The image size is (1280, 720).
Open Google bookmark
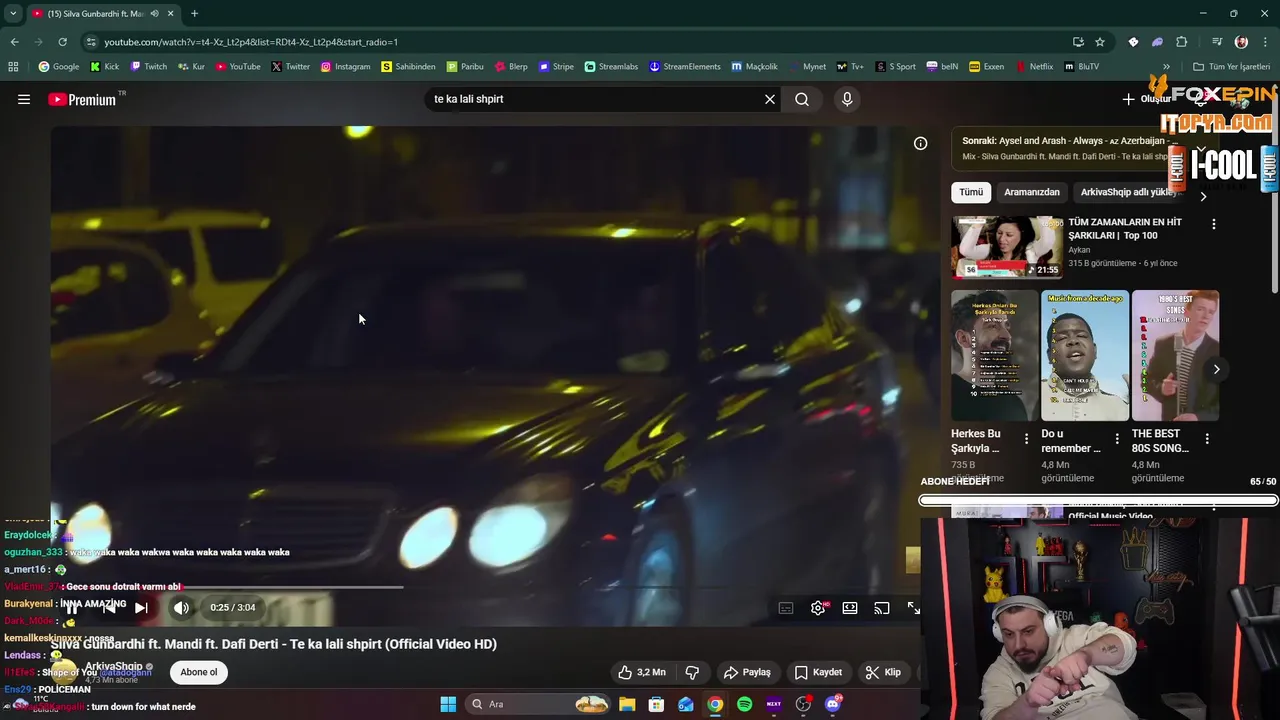coord(59,67)
